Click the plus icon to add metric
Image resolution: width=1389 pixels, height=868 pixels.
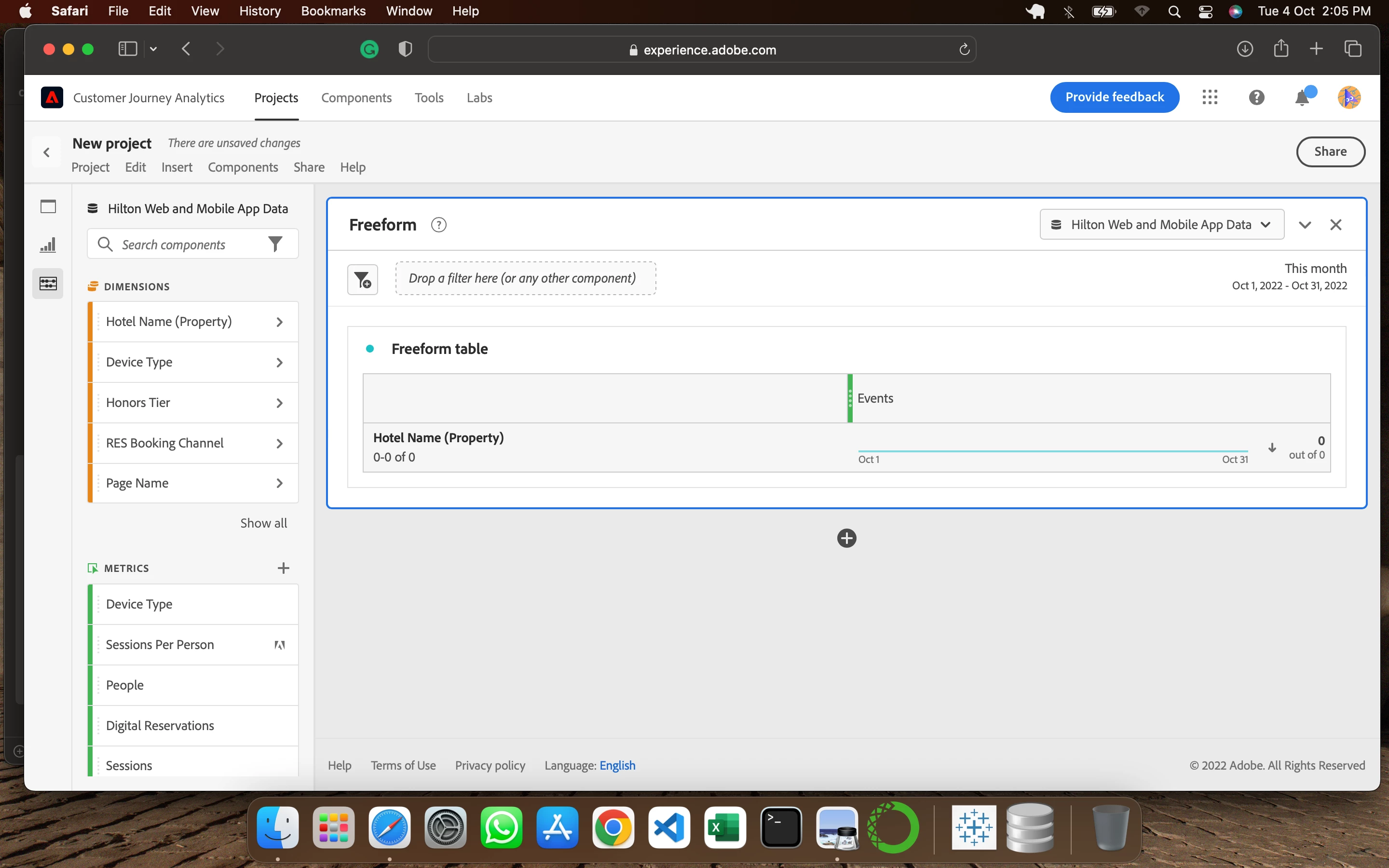(x=284, y=568)
